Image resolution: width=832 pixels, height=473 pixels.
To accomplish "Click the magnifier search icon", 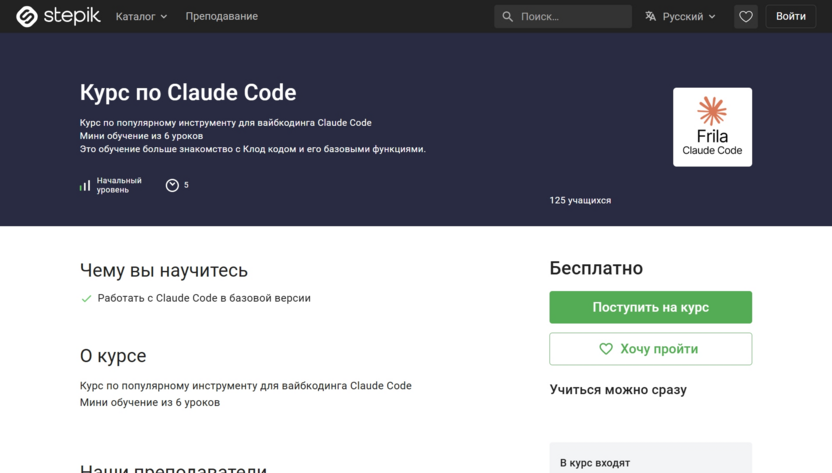I will coord(508,16).
